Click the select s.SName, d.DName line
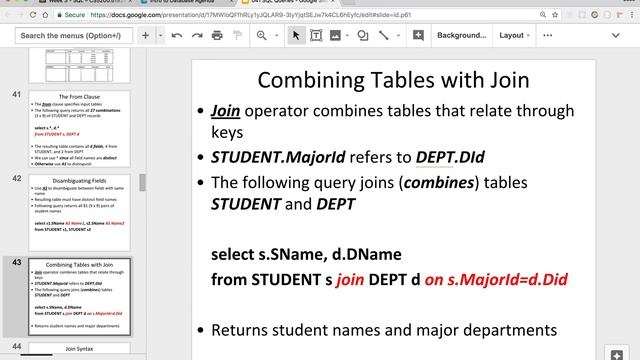Screen dimensions: 640x360 [306, 254]
